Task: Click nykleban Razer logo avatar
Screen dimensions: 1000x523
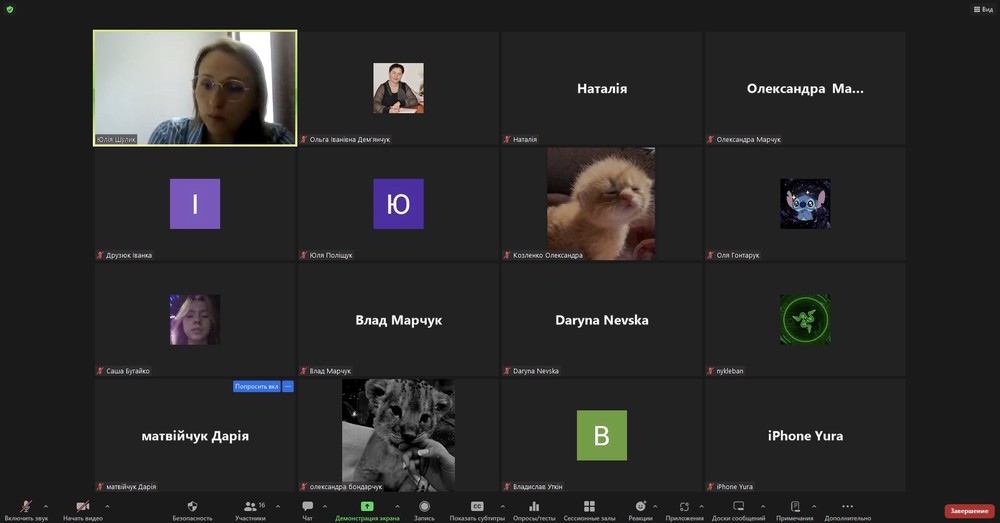Action: click(805, 320)
